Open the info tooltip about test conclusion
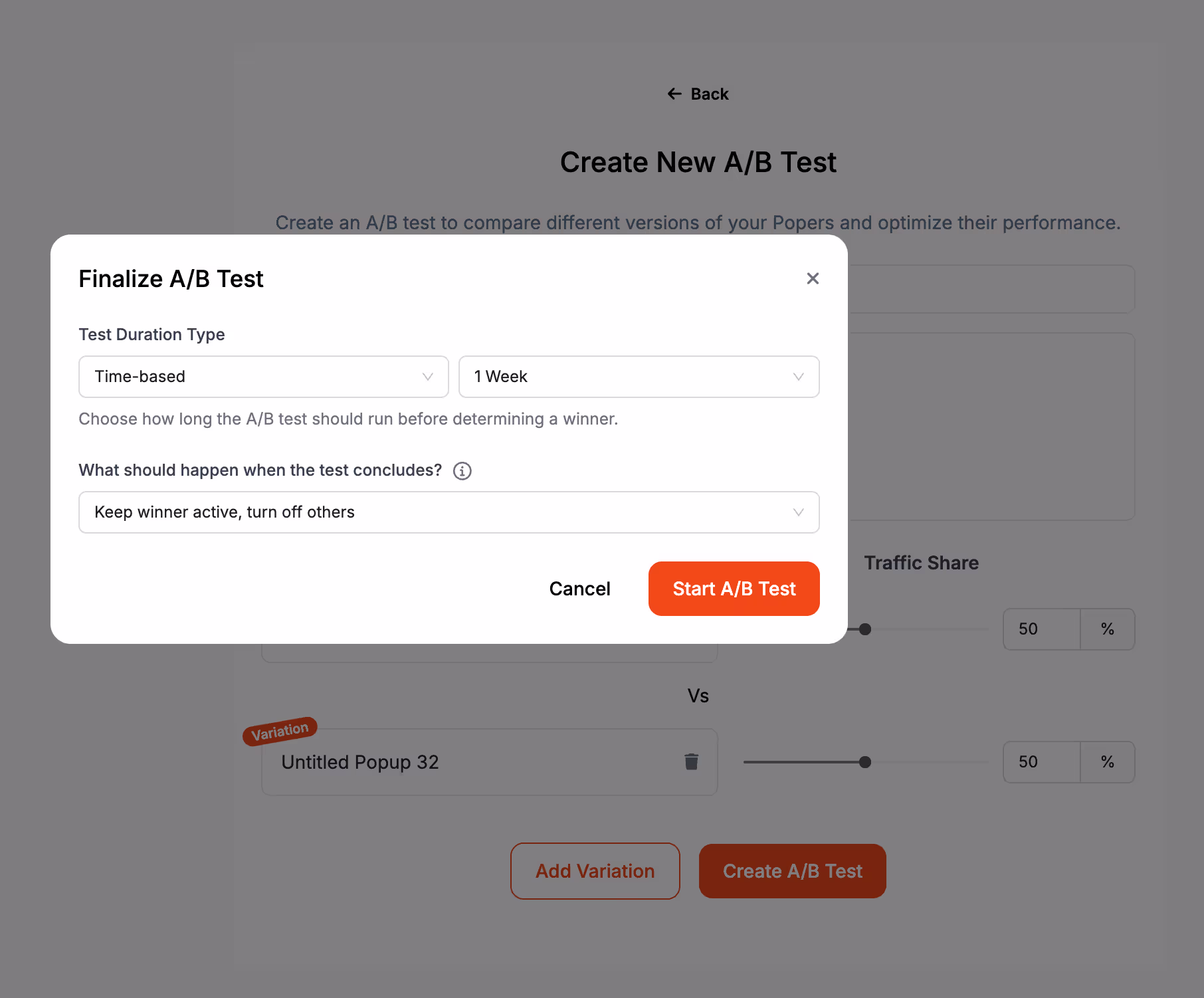This screenshot has height=998, width=1204. point(462,470)
